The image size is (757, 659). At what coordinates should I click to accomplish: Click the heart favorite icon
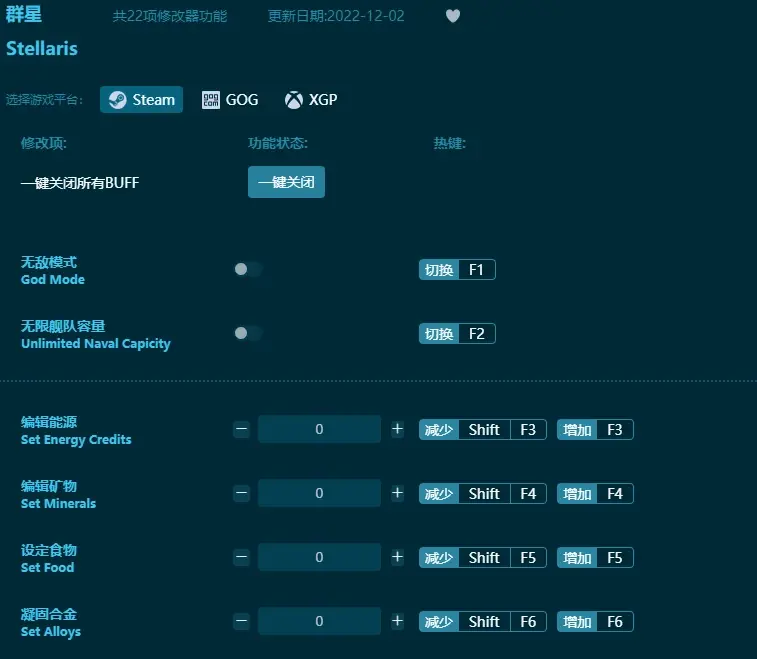[452, 16]
